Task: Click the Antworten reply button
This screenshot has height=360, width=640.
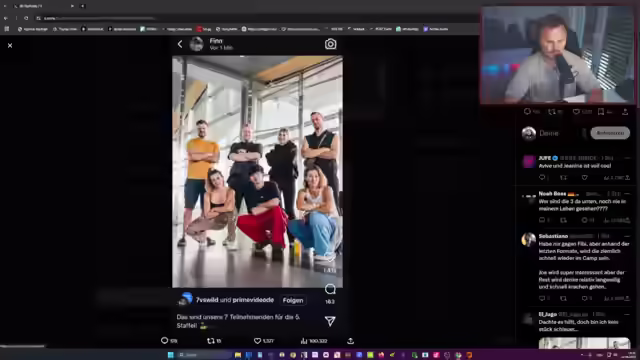Action: pos(610,133)
